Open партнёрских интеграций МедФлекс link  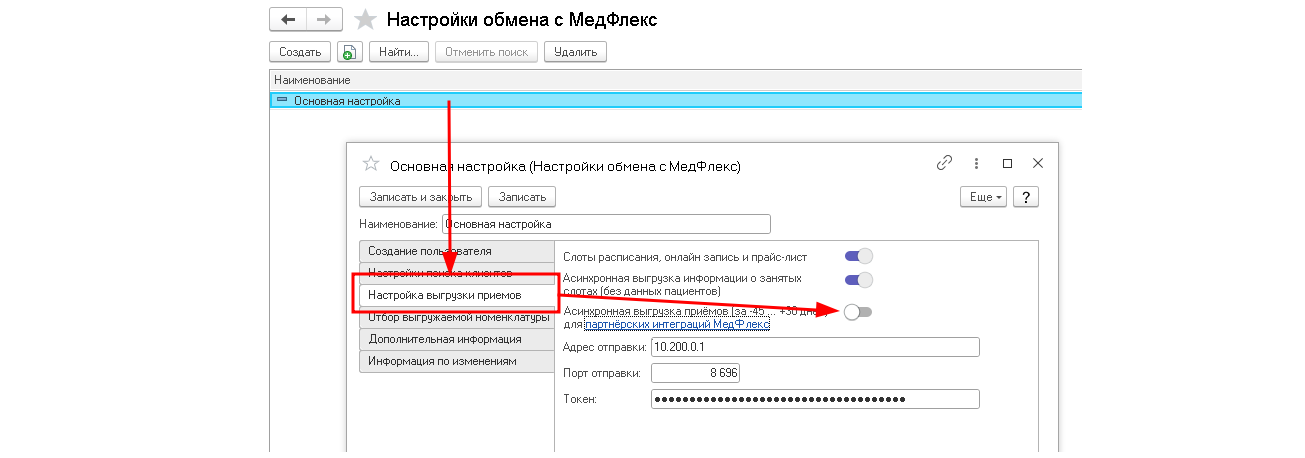(x=676, y=324)
